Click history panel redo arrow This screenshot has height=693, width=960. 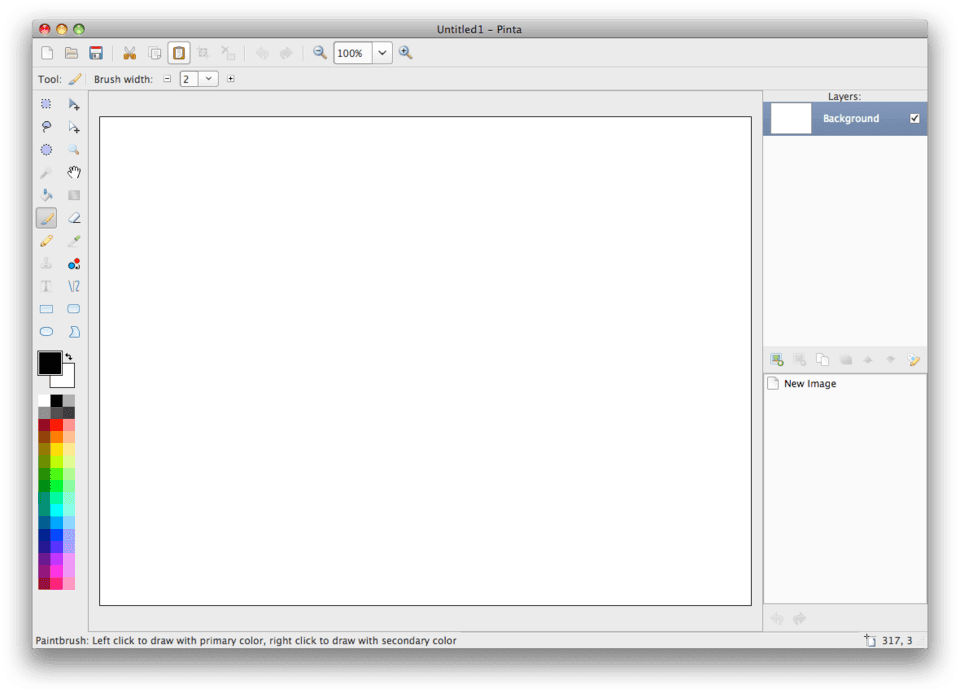[800, 619]
